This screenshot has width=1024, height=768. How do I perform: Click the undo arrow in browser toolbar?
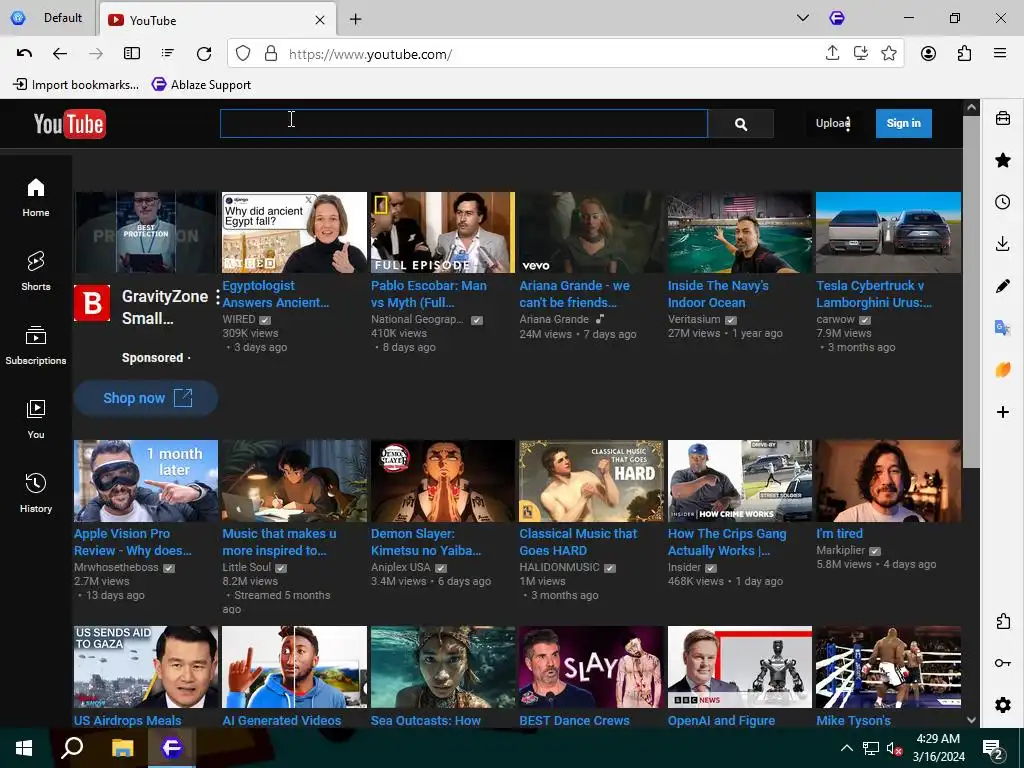click(x=24, y=54)
